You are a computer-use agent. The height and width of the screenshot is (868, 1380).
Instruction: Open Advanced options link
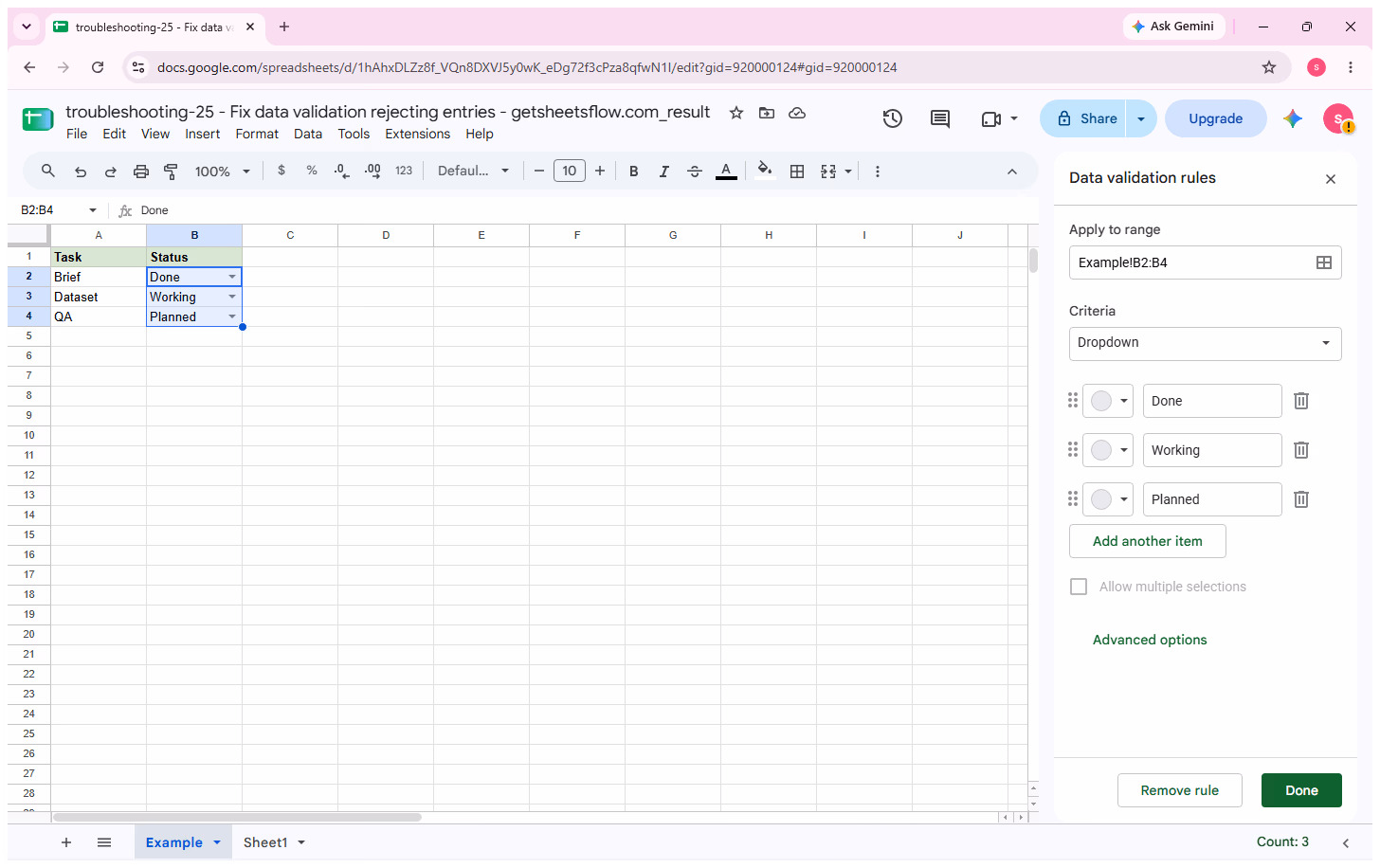click(1150, 640)
